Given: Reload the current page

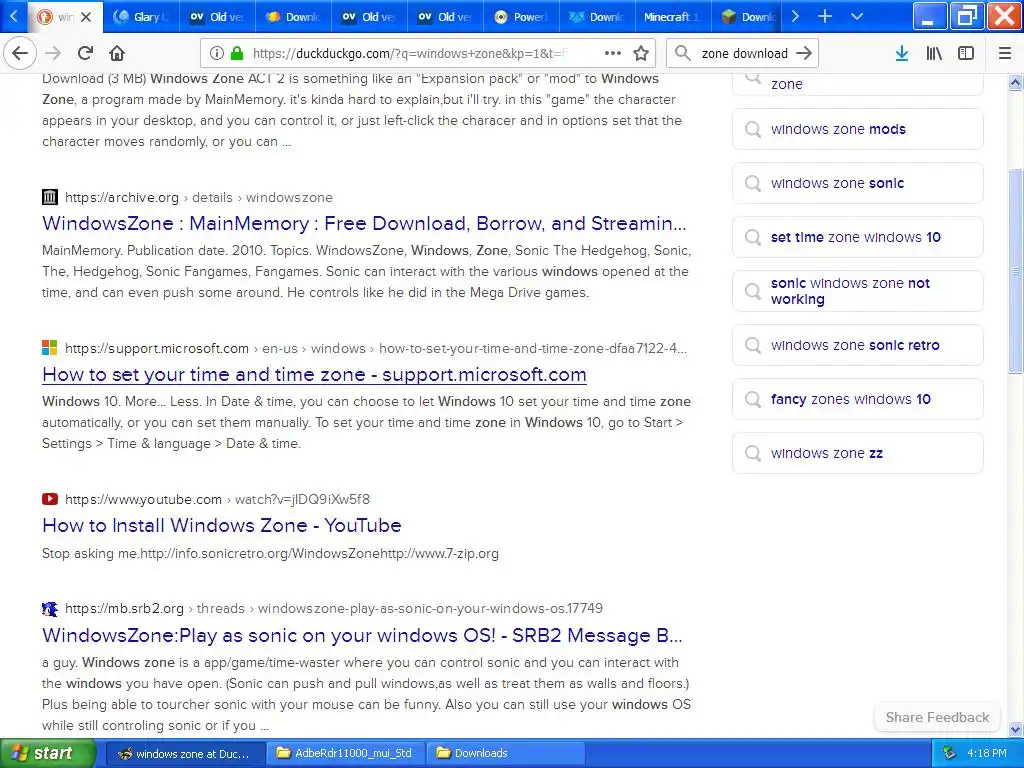Looking at the screenshot, I should (85, 53).
